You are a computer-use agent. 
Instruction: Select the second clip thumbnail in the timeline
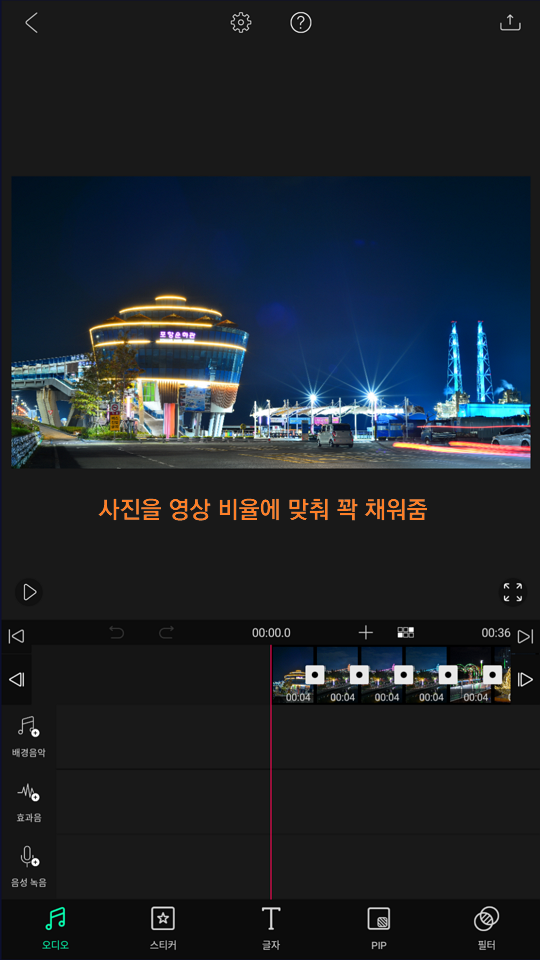tap(337, 675)
